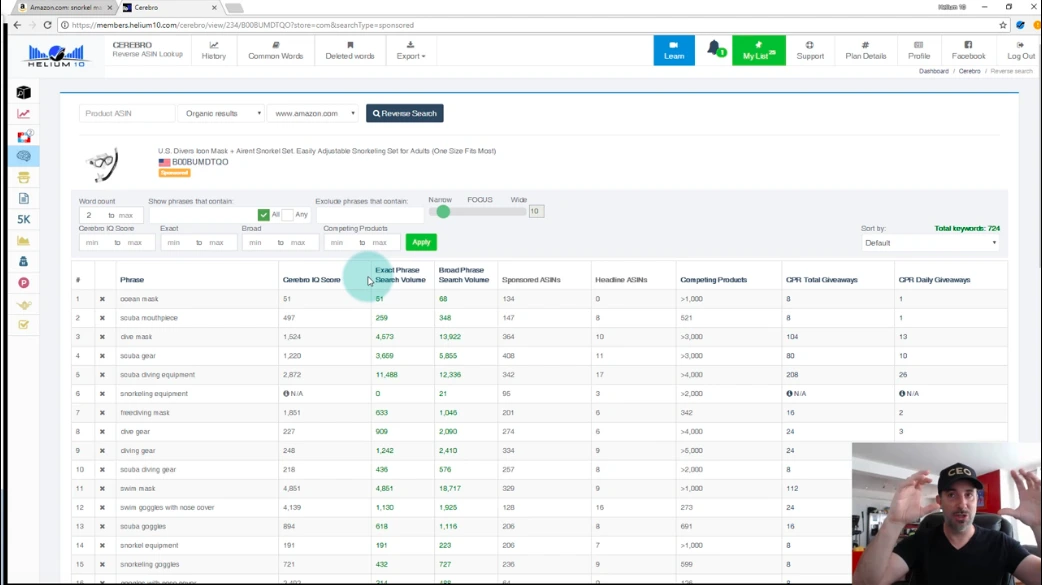Open Plan Details
The height and width of the screenshot is (585, 1042).
coord(866,51)
